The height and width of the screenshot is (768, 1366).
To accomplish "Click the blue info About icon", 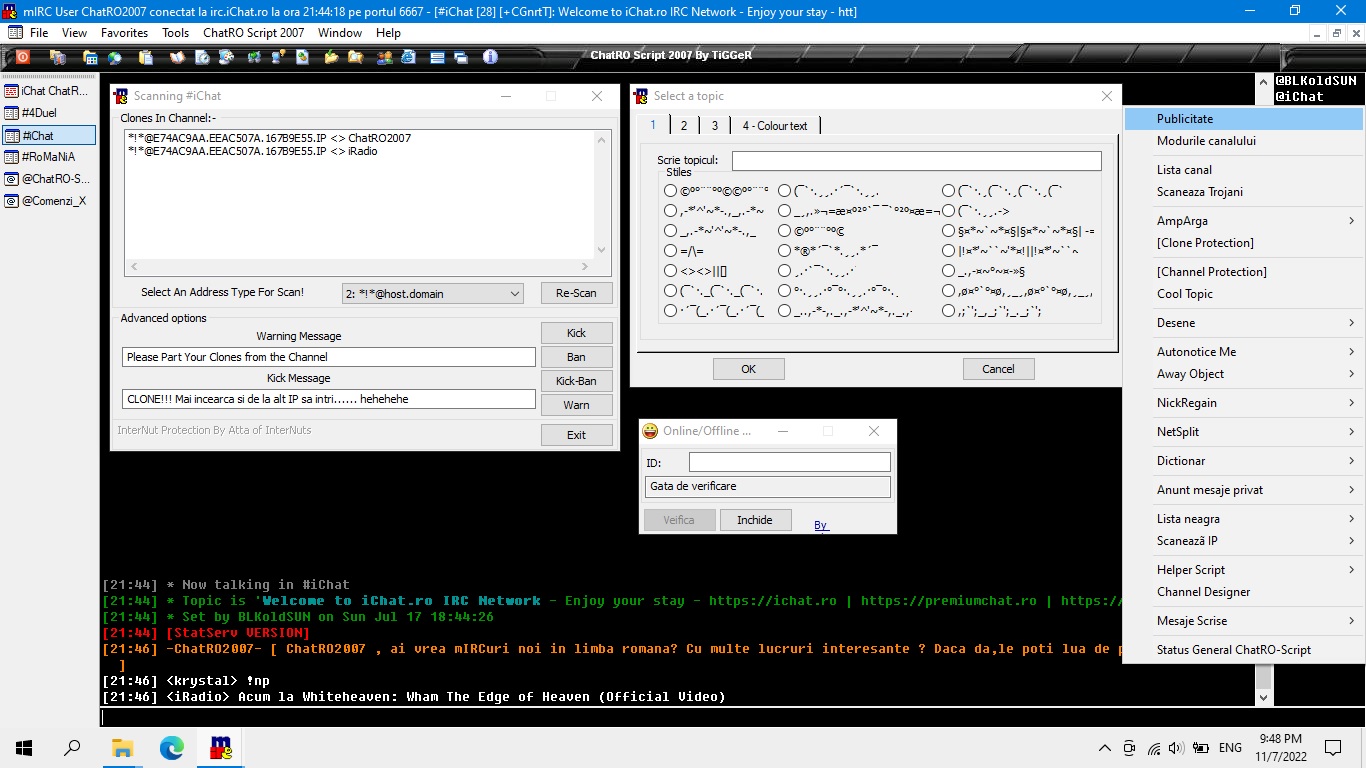I will (x=490, y=57).
